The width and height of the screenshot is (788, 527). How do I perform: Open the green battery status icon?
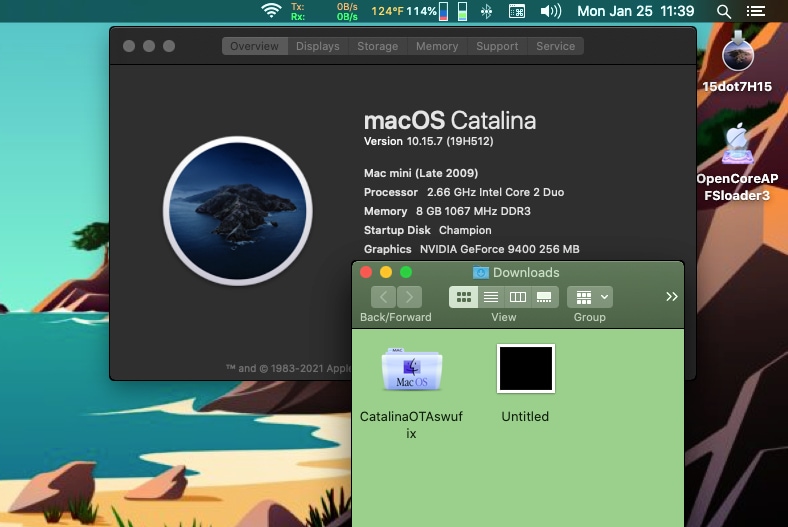pos(462,11)
